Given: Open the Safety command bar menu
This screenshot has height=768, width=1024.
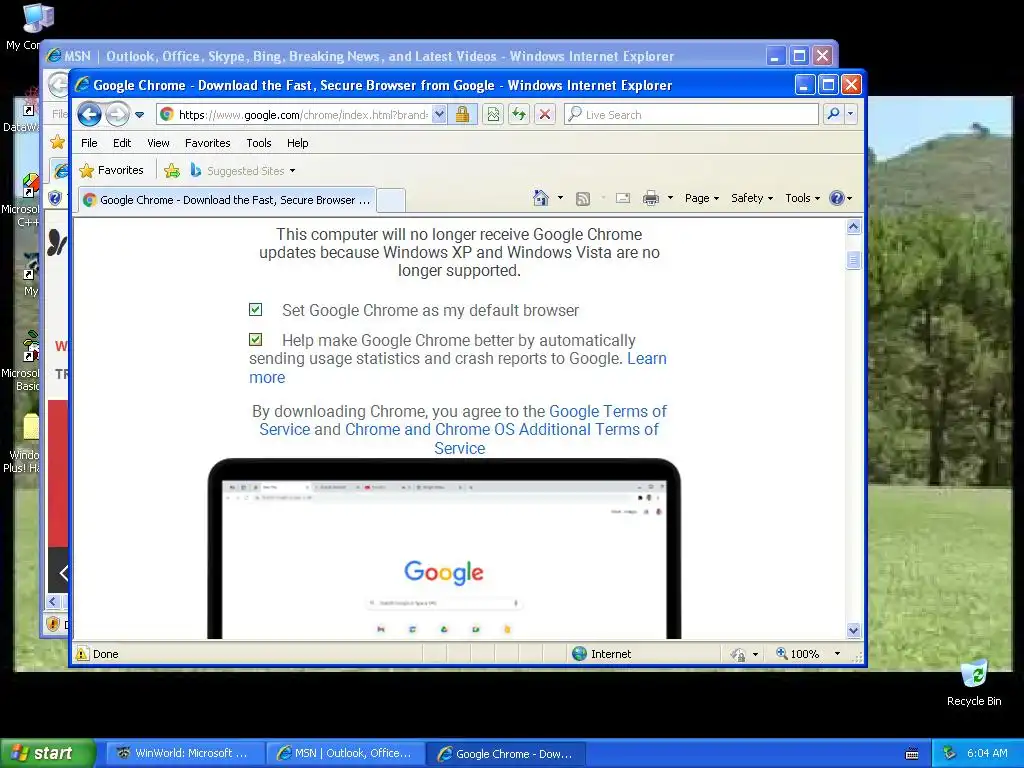Looking at the screenshot, I should (752, 198).
